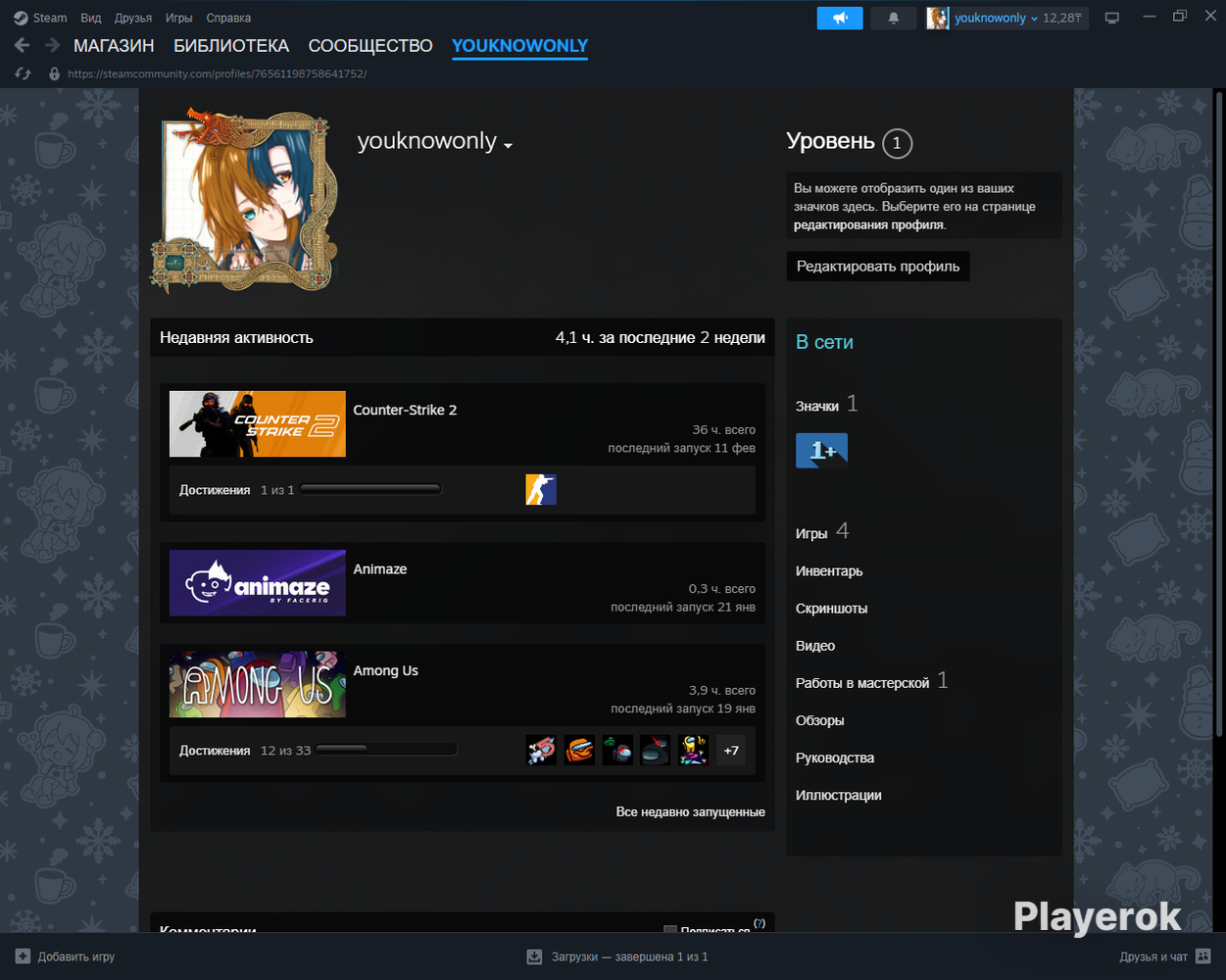Open the Видео link
The image size is (1226, 980).
(815, 646)
